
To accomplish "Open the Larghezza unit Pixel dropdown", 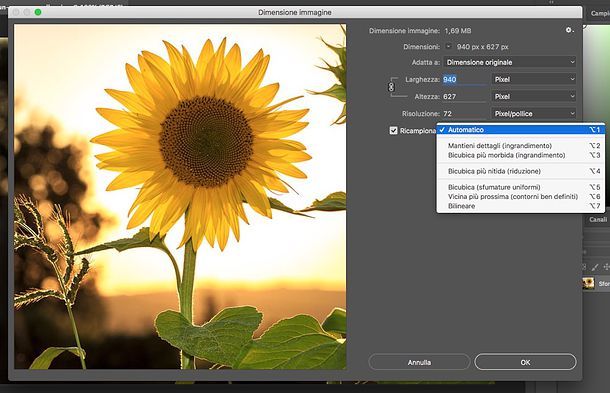I will click(x=533, y=79).
